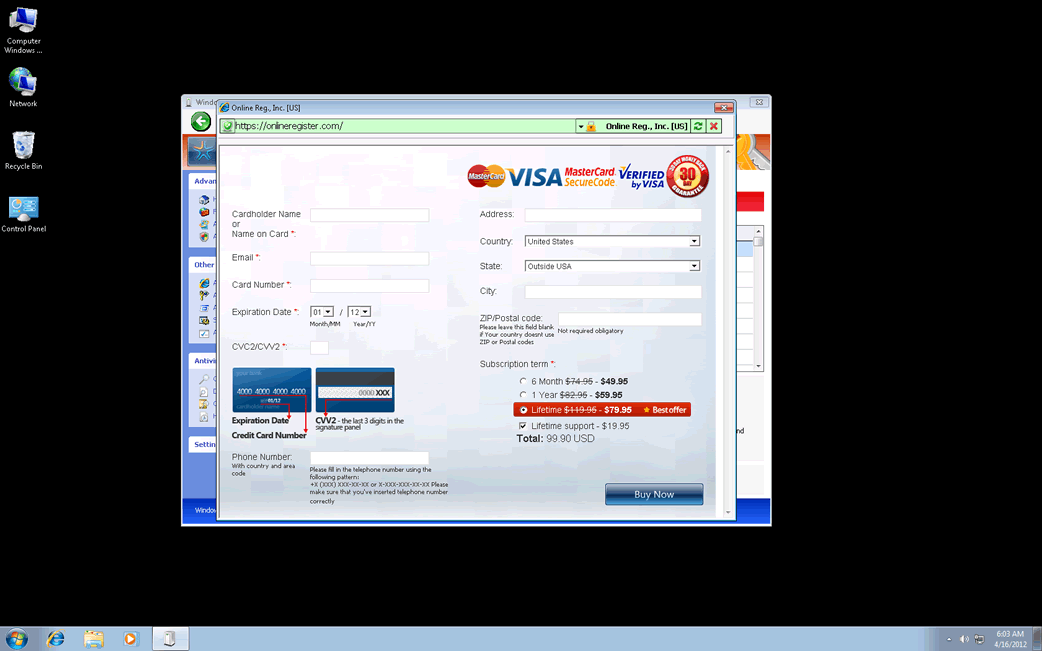1042x651 pixels.
Task: Select the 6 Month subscription option
Action: pos(523,381)
